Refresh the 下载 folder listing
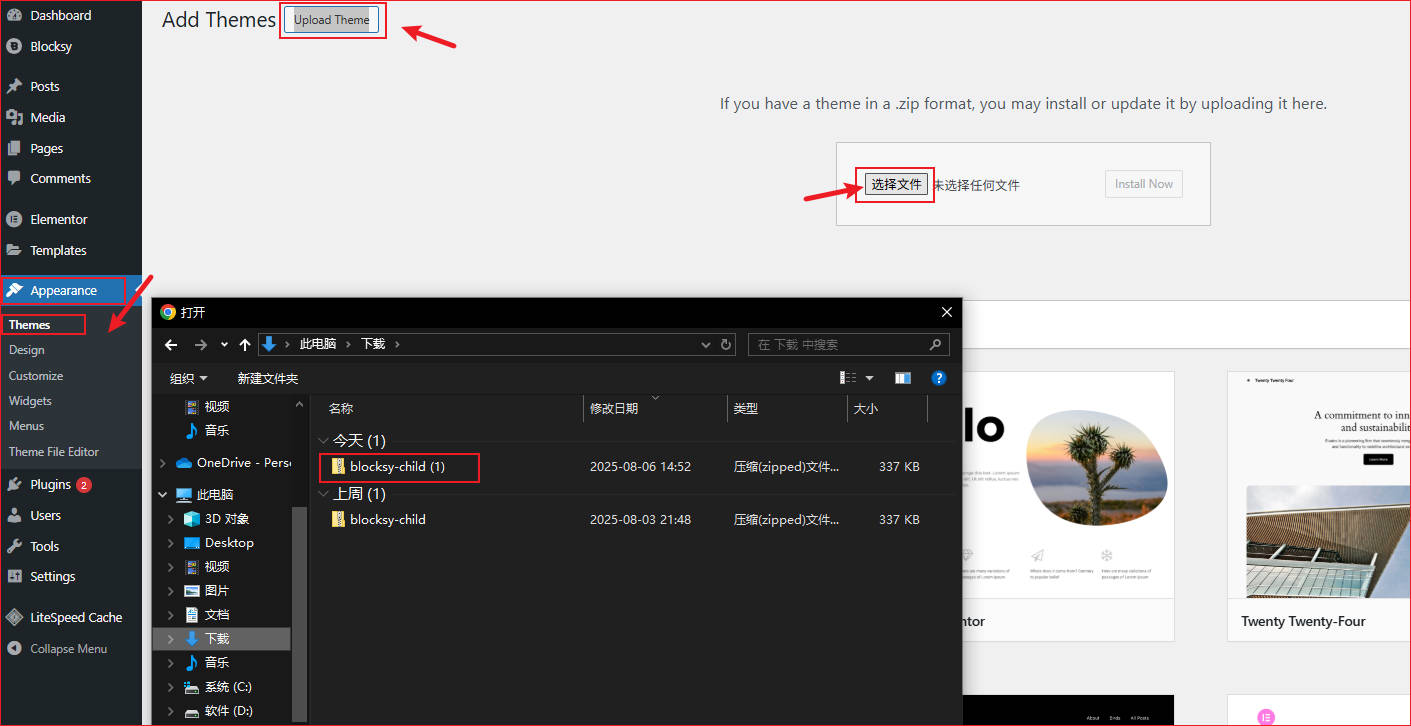This screenshot has height=726, width=1411. coord(726,344)
